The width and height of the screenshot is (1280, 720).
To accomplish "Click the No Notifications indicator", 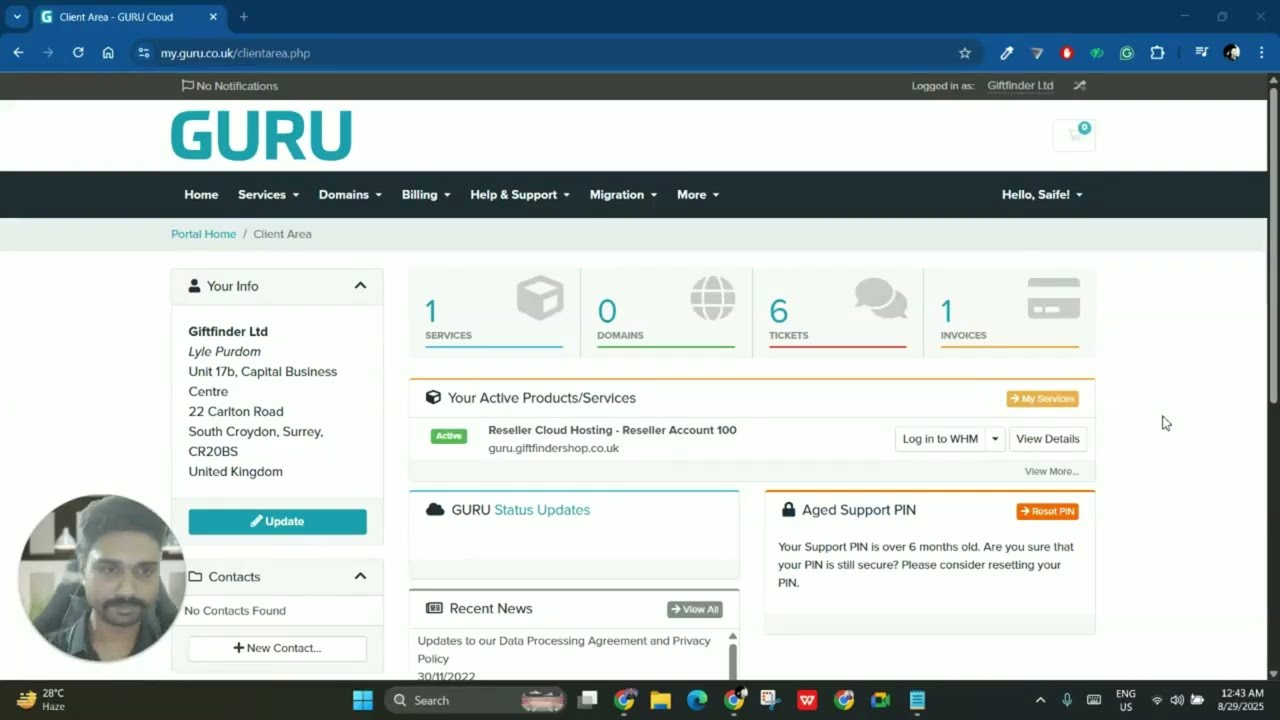I will [x=230, y=86].
